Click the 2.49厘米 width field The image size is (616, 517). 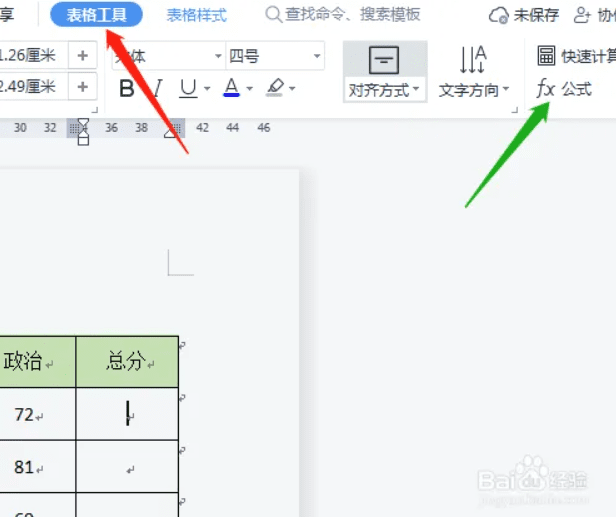(x=33, y=86)
